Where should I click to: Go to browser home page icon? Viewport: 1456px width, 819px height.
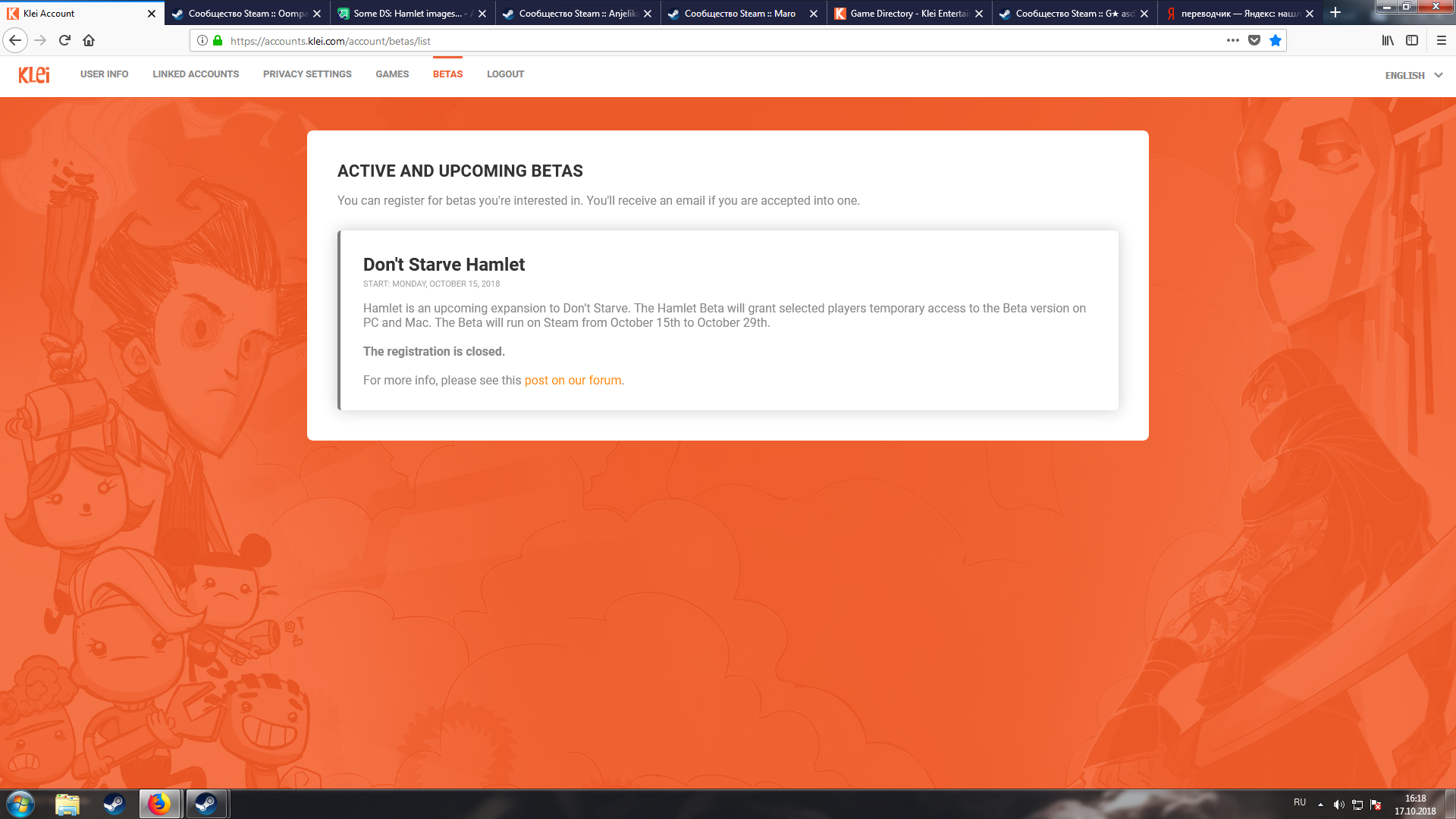(89, 40)
